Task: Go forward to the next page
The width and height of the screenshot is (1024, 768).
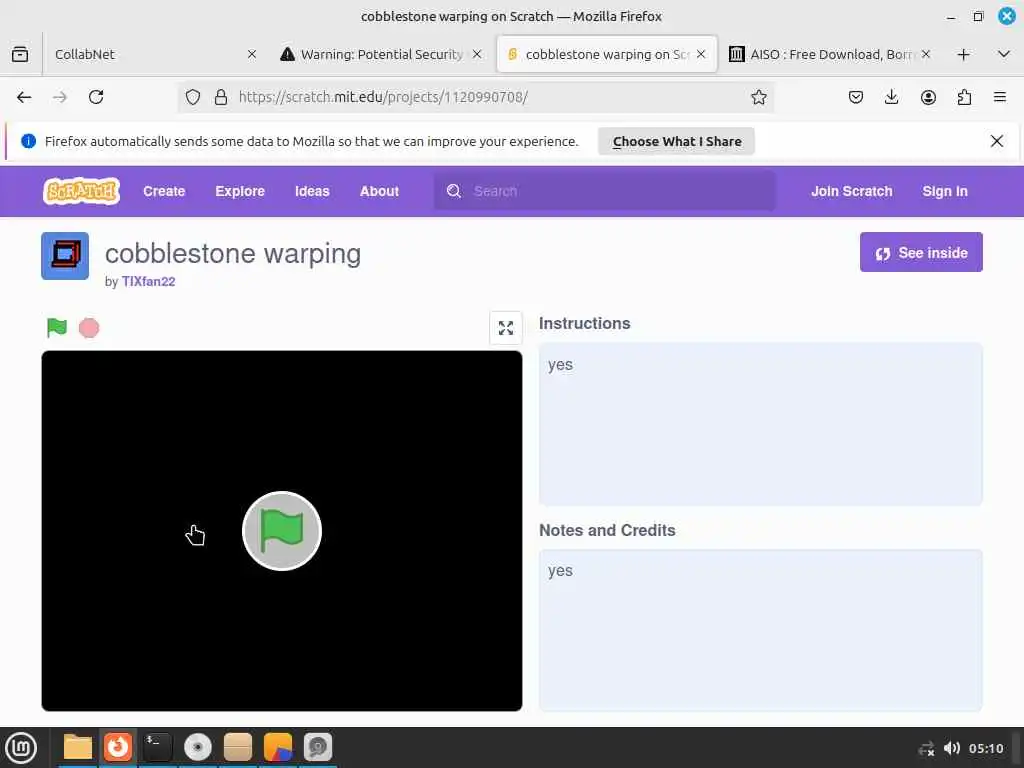Action: [x=60, y=97]
